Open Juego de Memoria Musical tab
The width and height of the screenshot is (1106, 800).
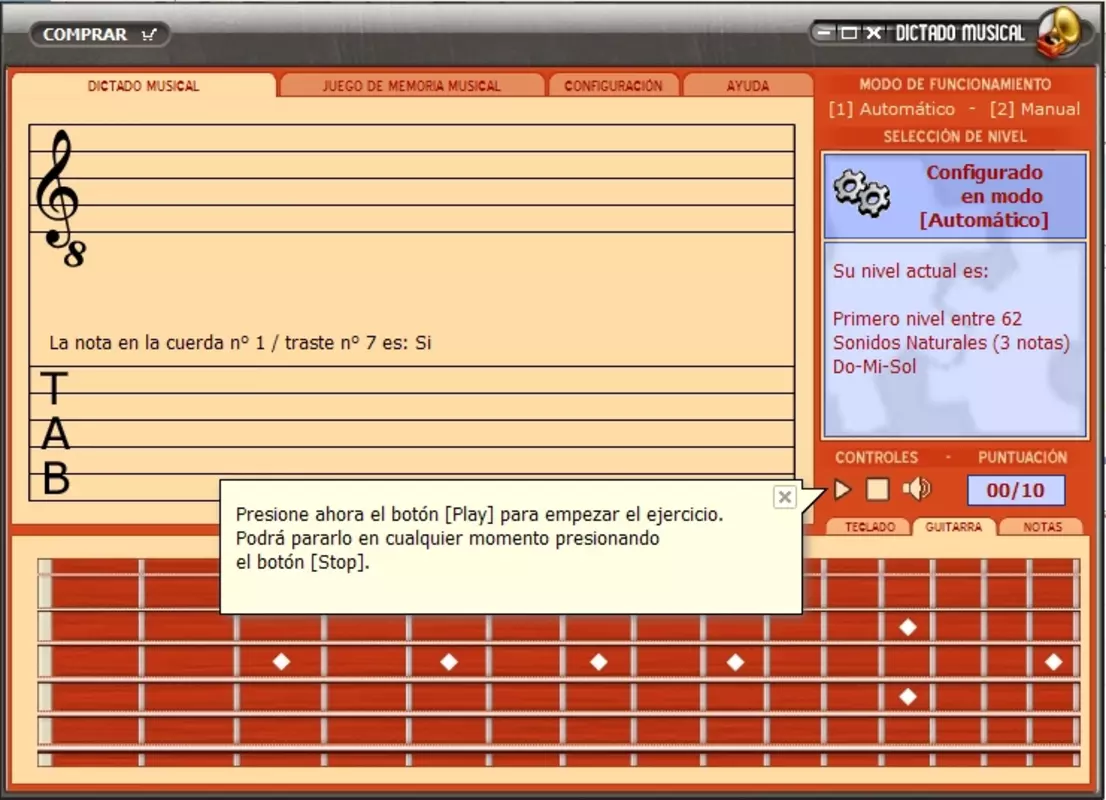412,86
